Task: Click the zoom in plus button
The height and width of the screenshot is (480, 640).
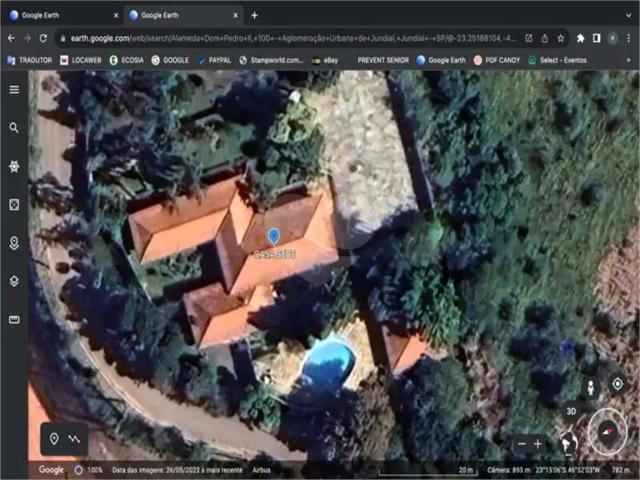Action: point(538,443)
